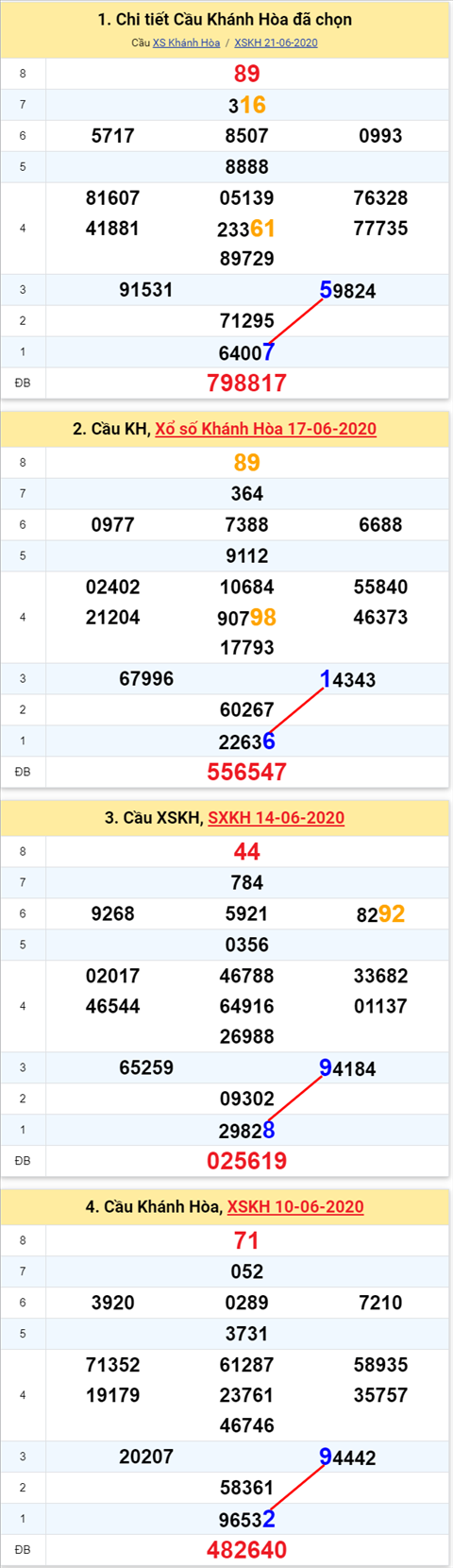
Task: Click number 76328
Action: click(x=380, y=198)
